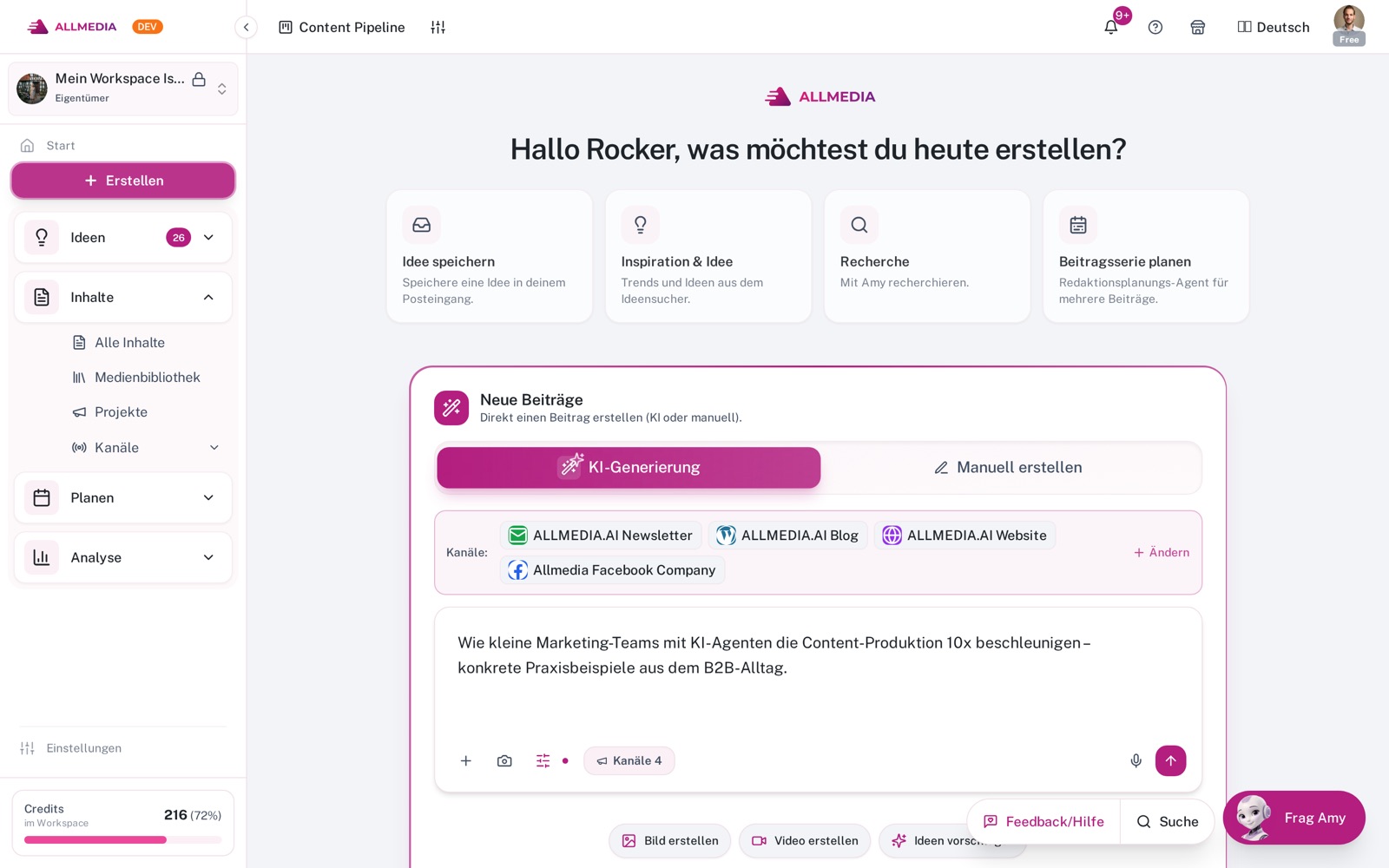Viewport: 1389px width, 868px height.
Task: Click the Ideen lightbulb icon
Action: tap(42, 237)
